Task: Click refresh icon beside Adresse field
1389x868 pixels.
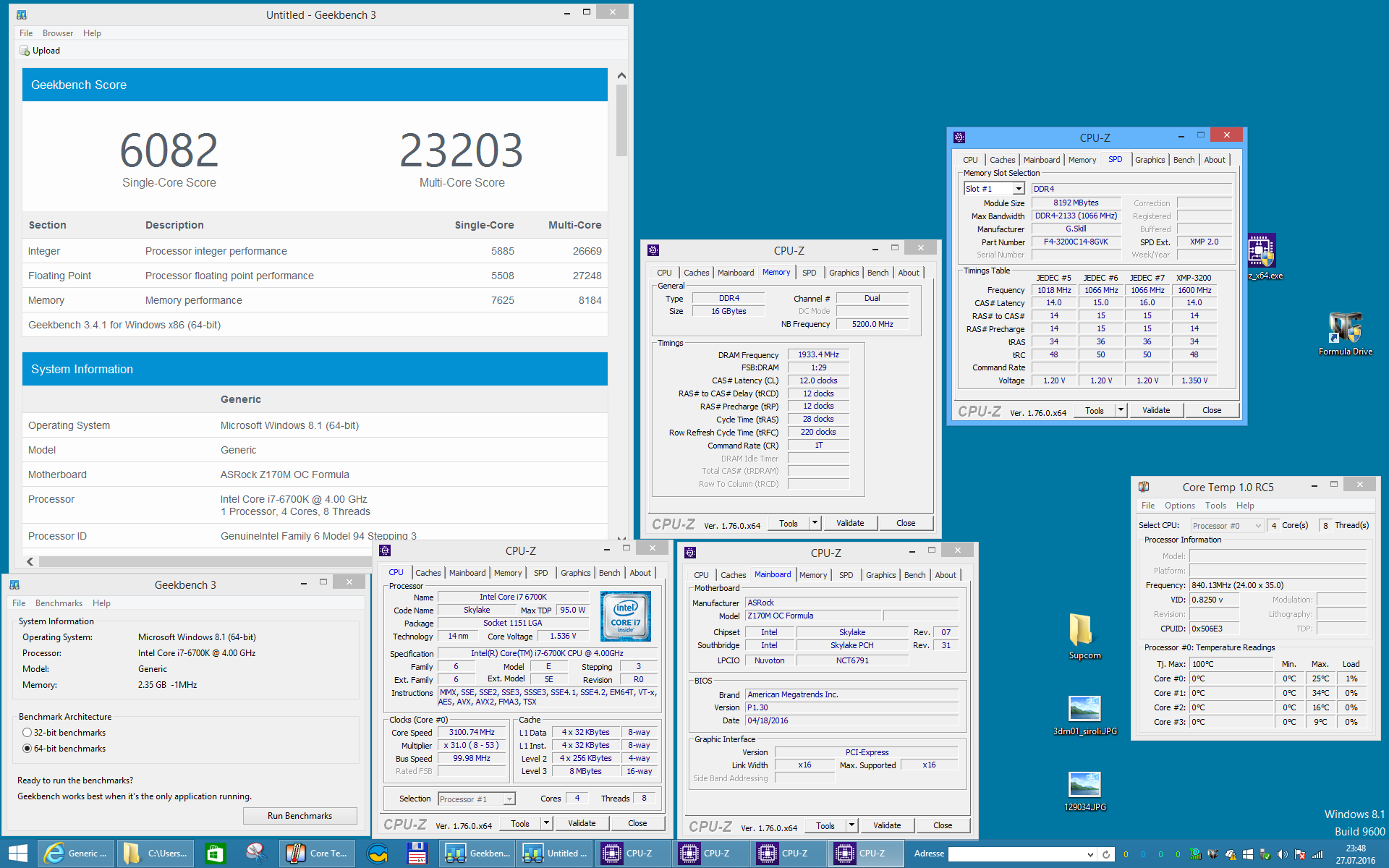Action: [1105, 854]
